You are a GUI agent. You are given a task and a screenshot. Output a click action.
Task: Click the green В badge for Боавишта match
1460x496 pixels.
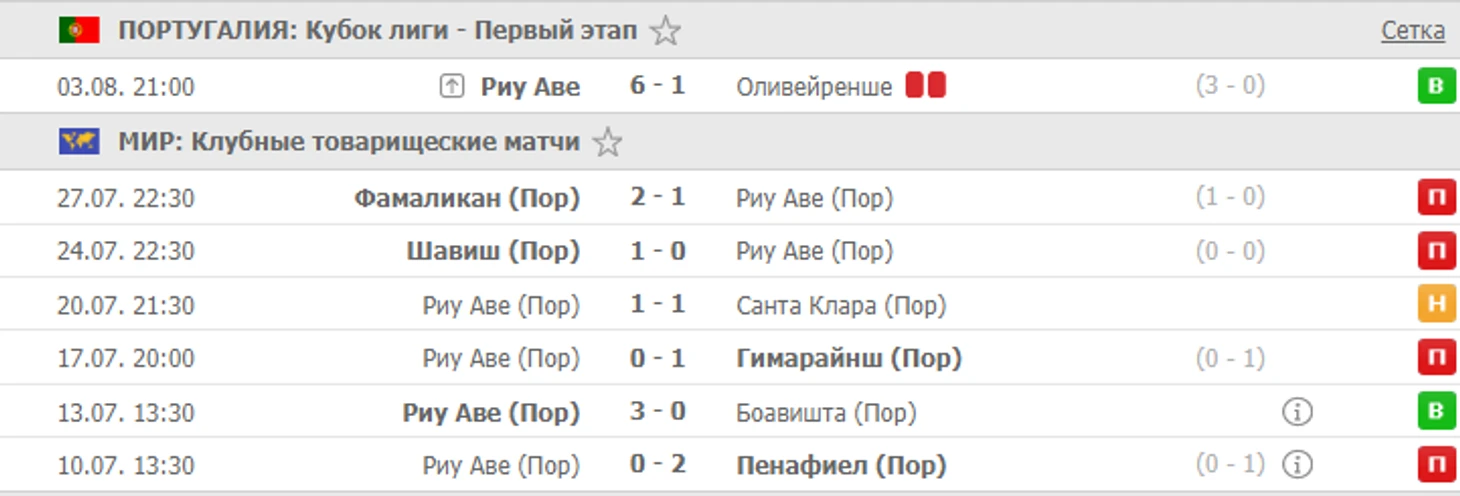(1436, 412)
